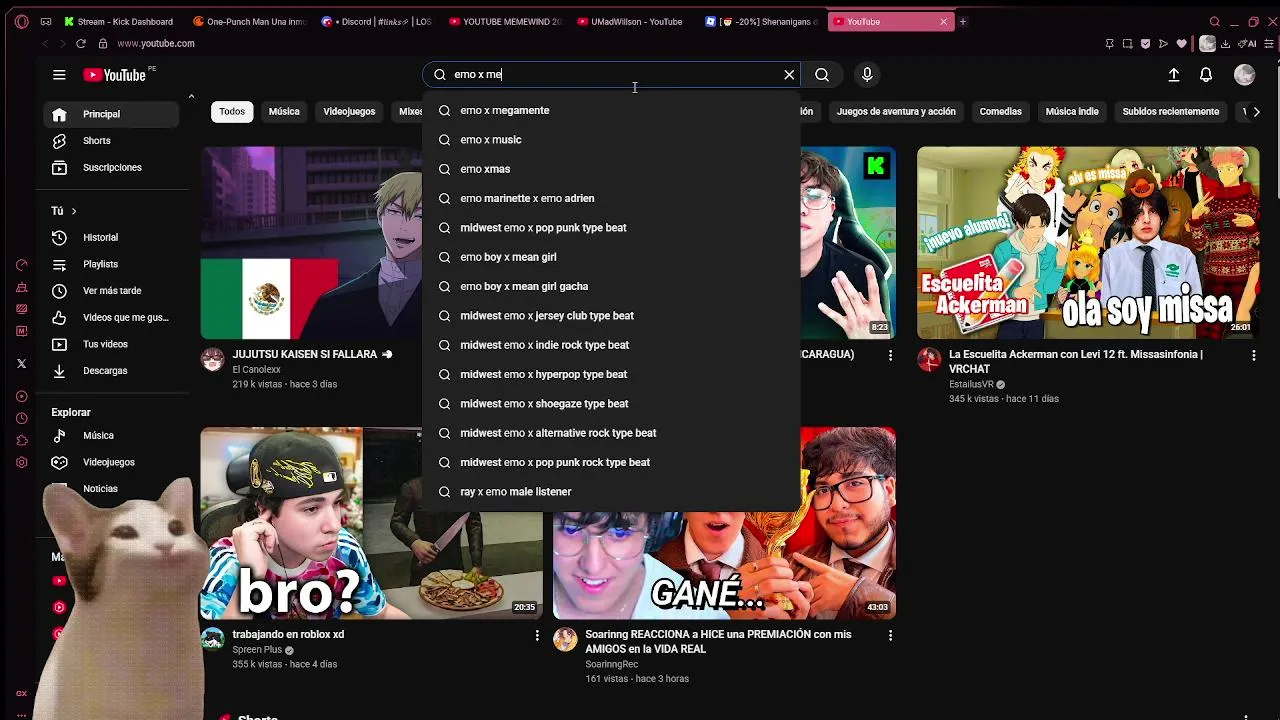Select the 'Música indie' filter chip
The width and height of the screenshot is (1280, 720).
[x=1072, y=112]
